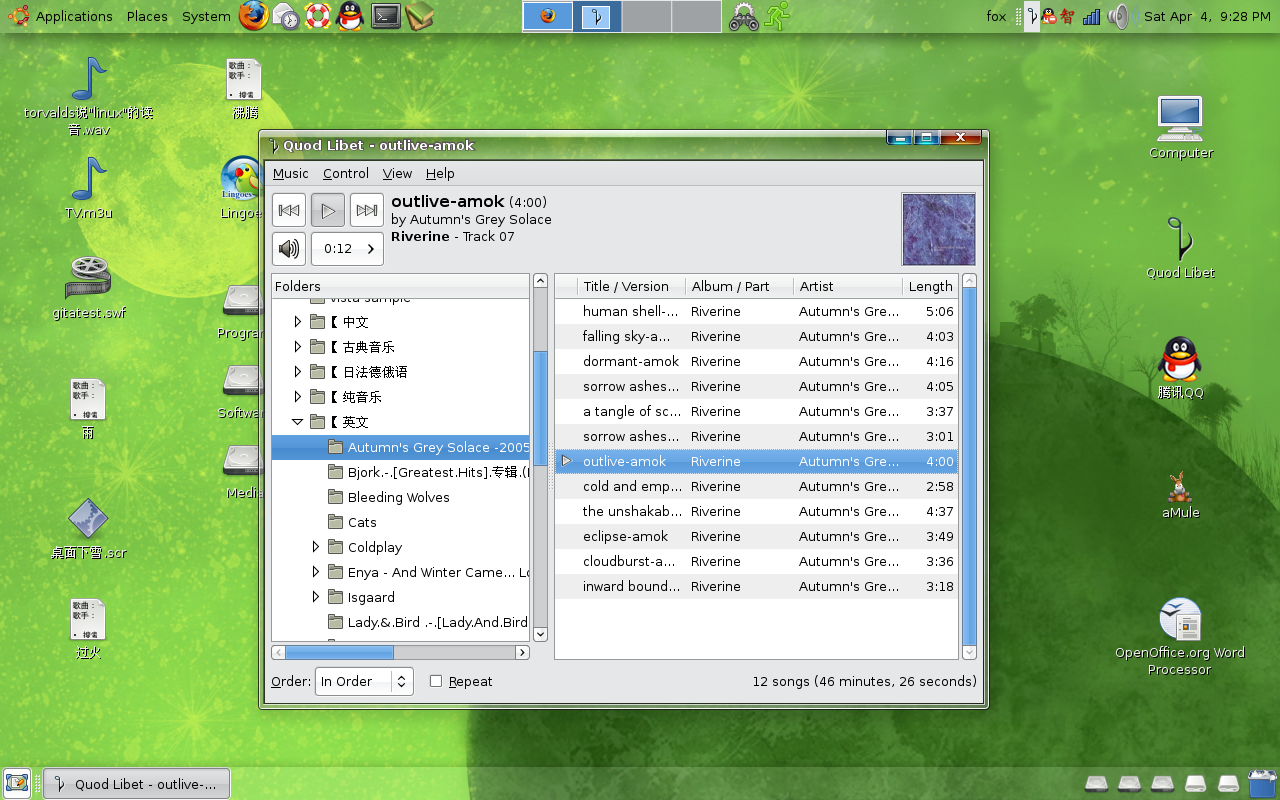Screen dimensions: 1280x800
Task: Select the 雨 lyric file on the desktop
Action: click(89, 409)
